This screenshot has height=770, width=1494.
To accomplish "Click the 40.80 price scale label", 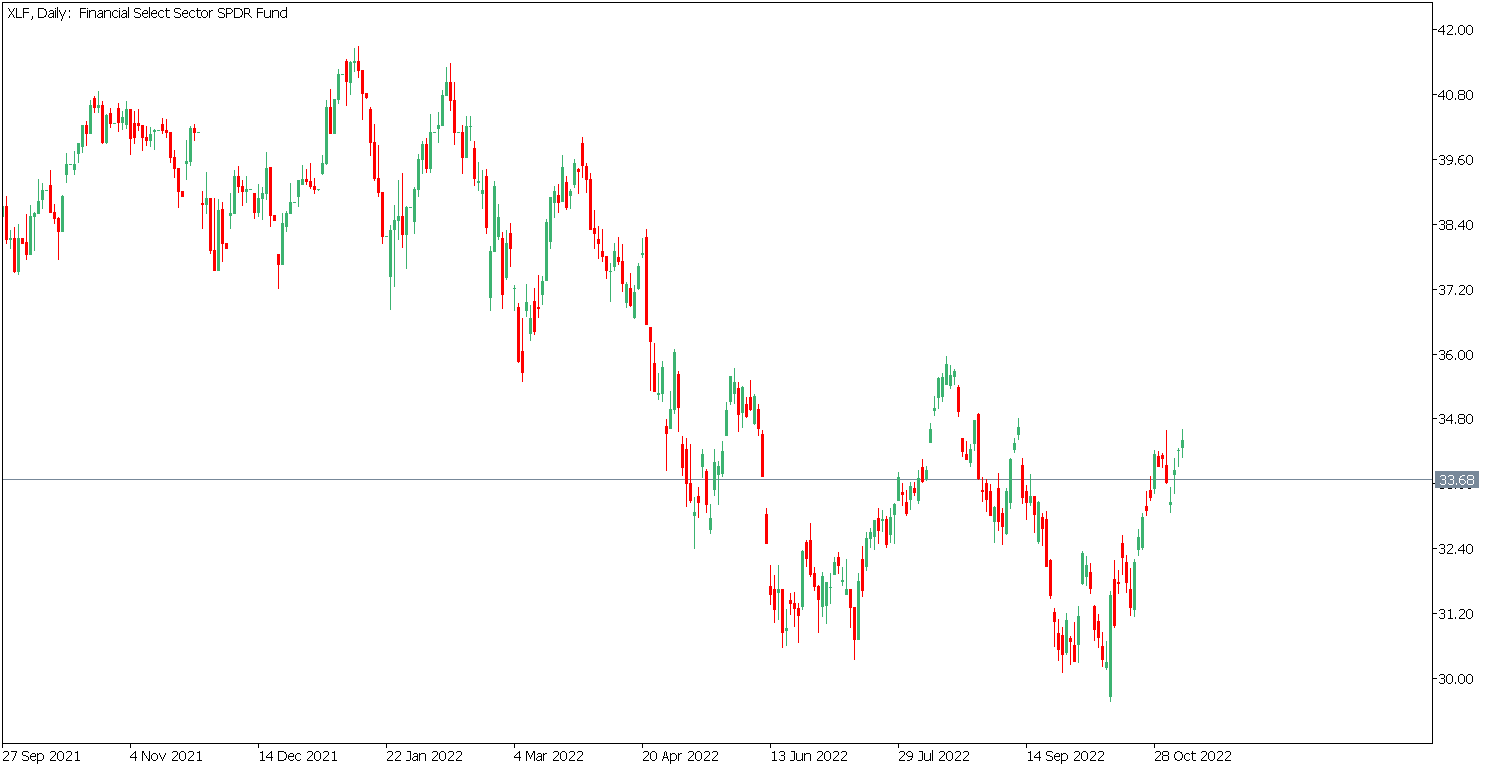I will 1455,95.
